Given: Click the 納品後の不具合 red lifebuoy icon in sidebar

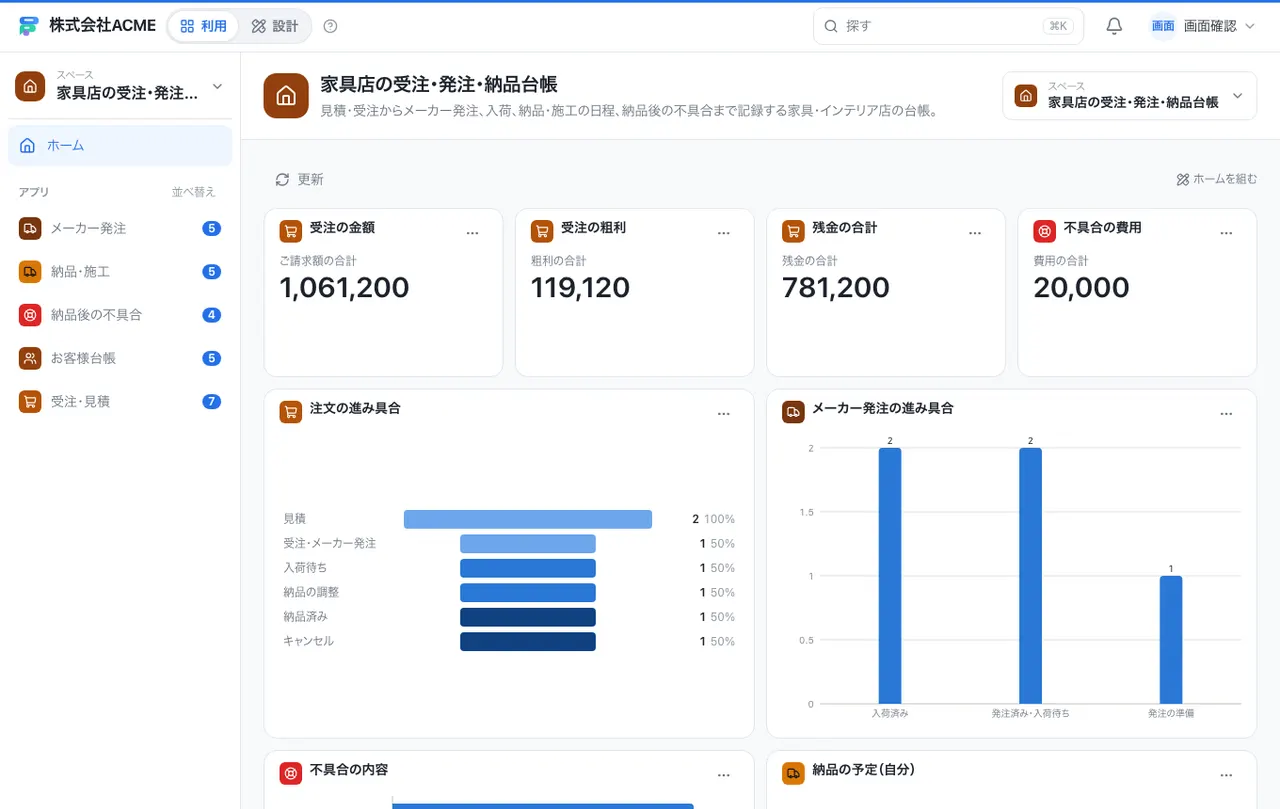Looking at the screenshot, I should pyautogui.click(x=30, y=315).
